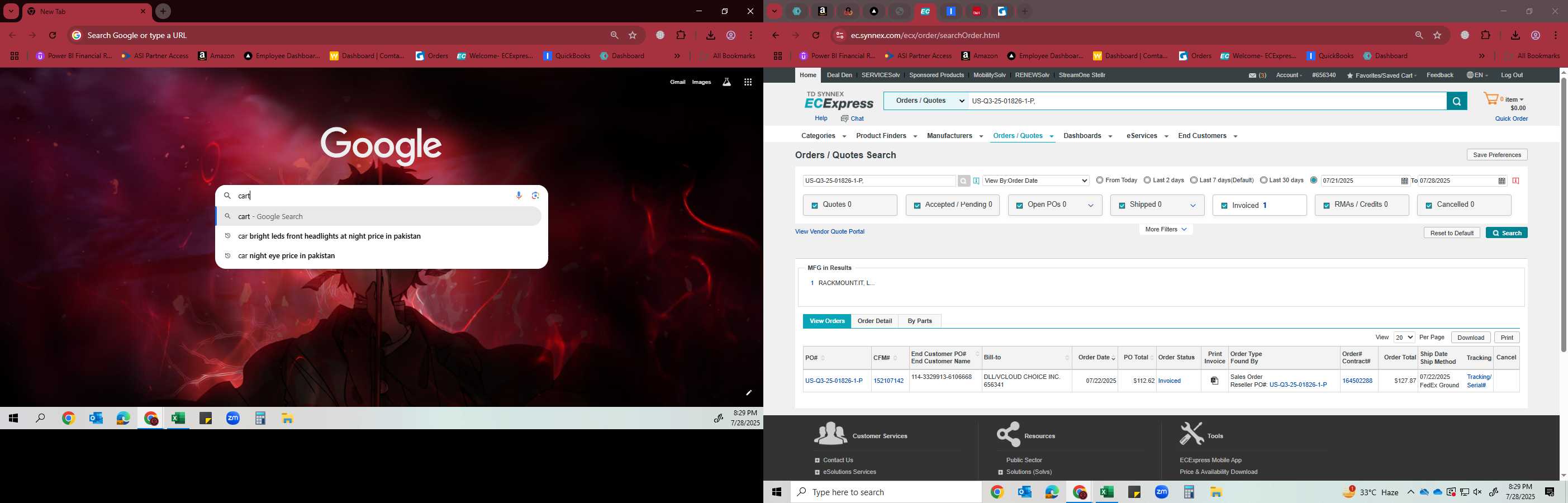Open Excel from the taskbar beside Type here to search
The image size is (1568, 503).
pyautogui.click(x=1106, y=492)
